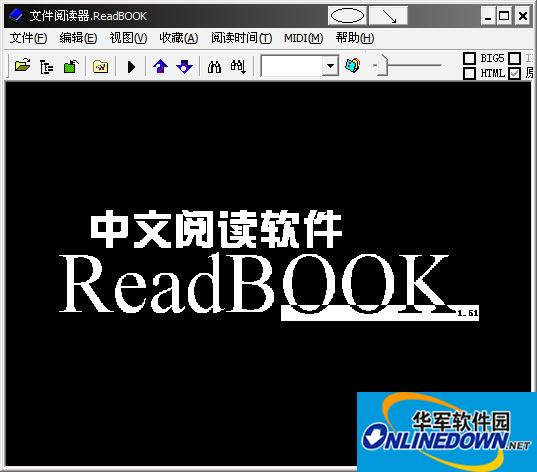Open the MIDI(M) menu
537x472 pixels.
pos(303,38)
